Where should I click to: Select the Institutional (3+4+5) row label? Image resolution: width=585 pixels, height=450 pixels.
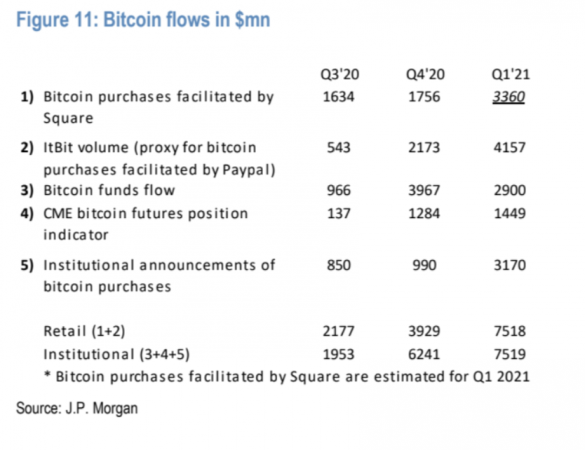pos(116,354)
